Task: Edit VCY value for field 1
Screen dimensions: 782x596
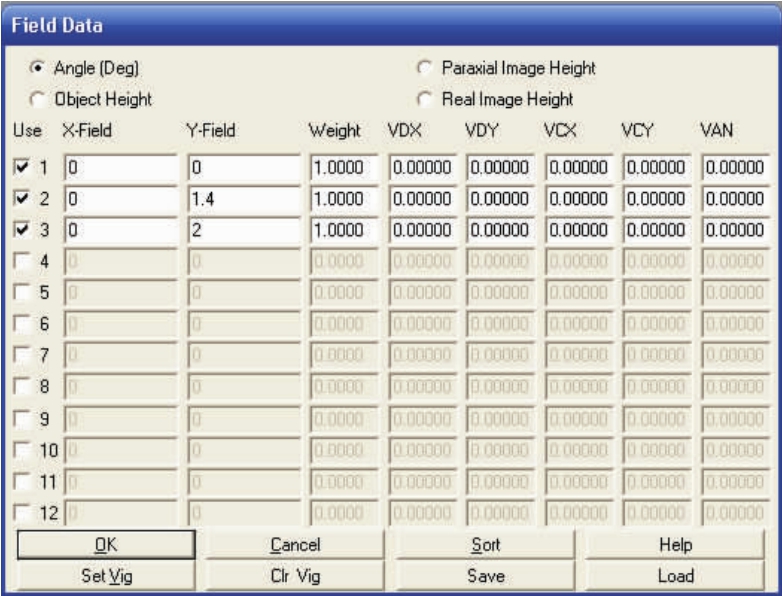Action: (657, 167)
